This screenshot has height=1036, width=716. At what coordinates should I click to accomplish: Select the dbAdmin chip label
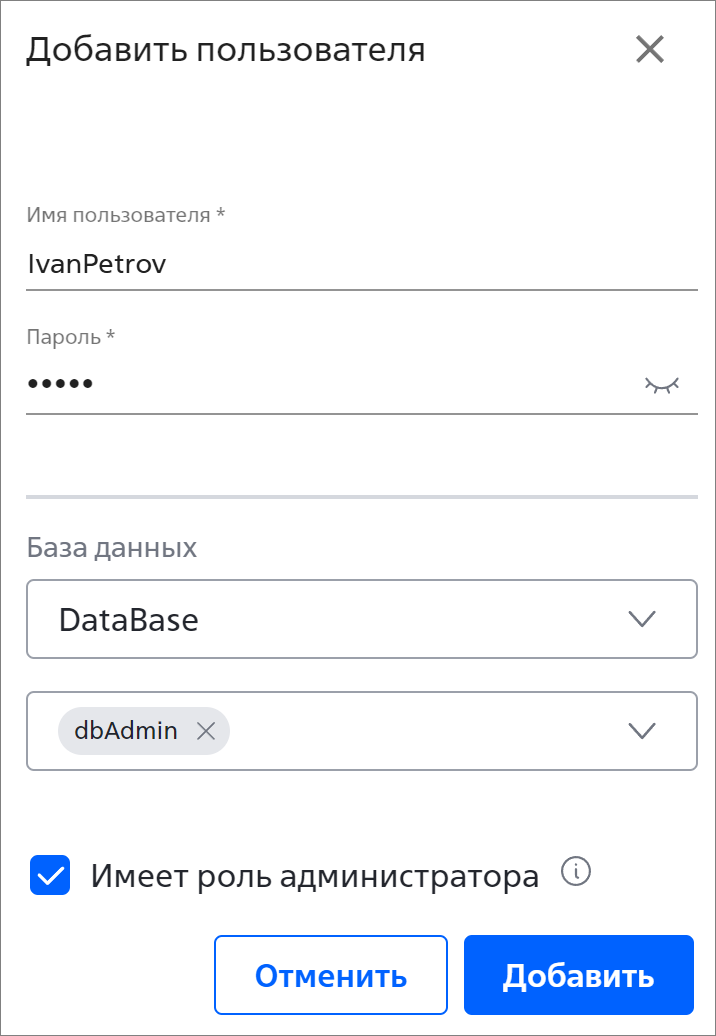coord(125,731)
